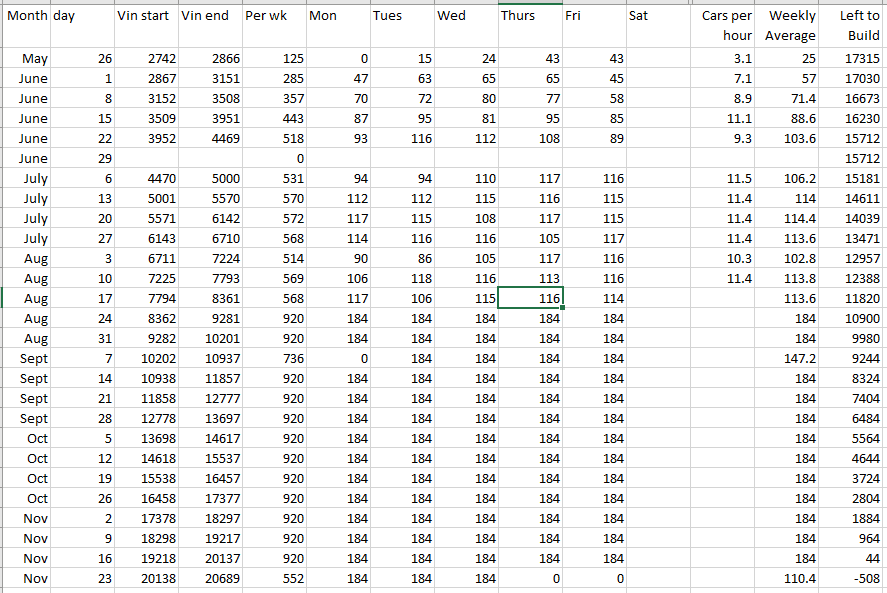
Task: Click the Vin start cell containing 2742
Action: tap(146, 59)
